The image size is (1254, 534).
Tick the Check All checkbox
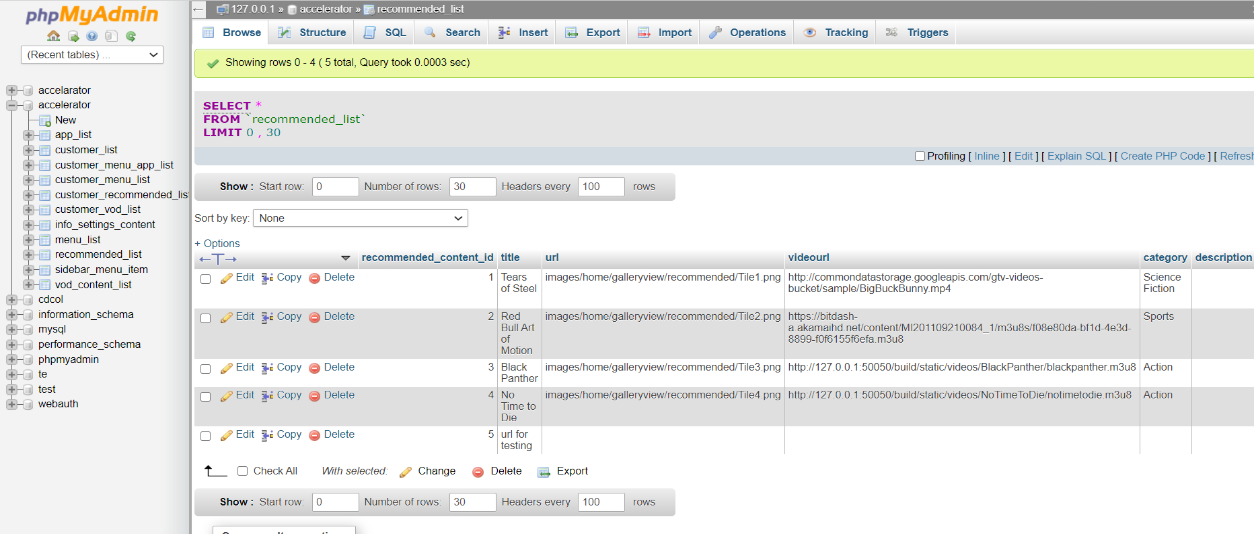[242, 471]
